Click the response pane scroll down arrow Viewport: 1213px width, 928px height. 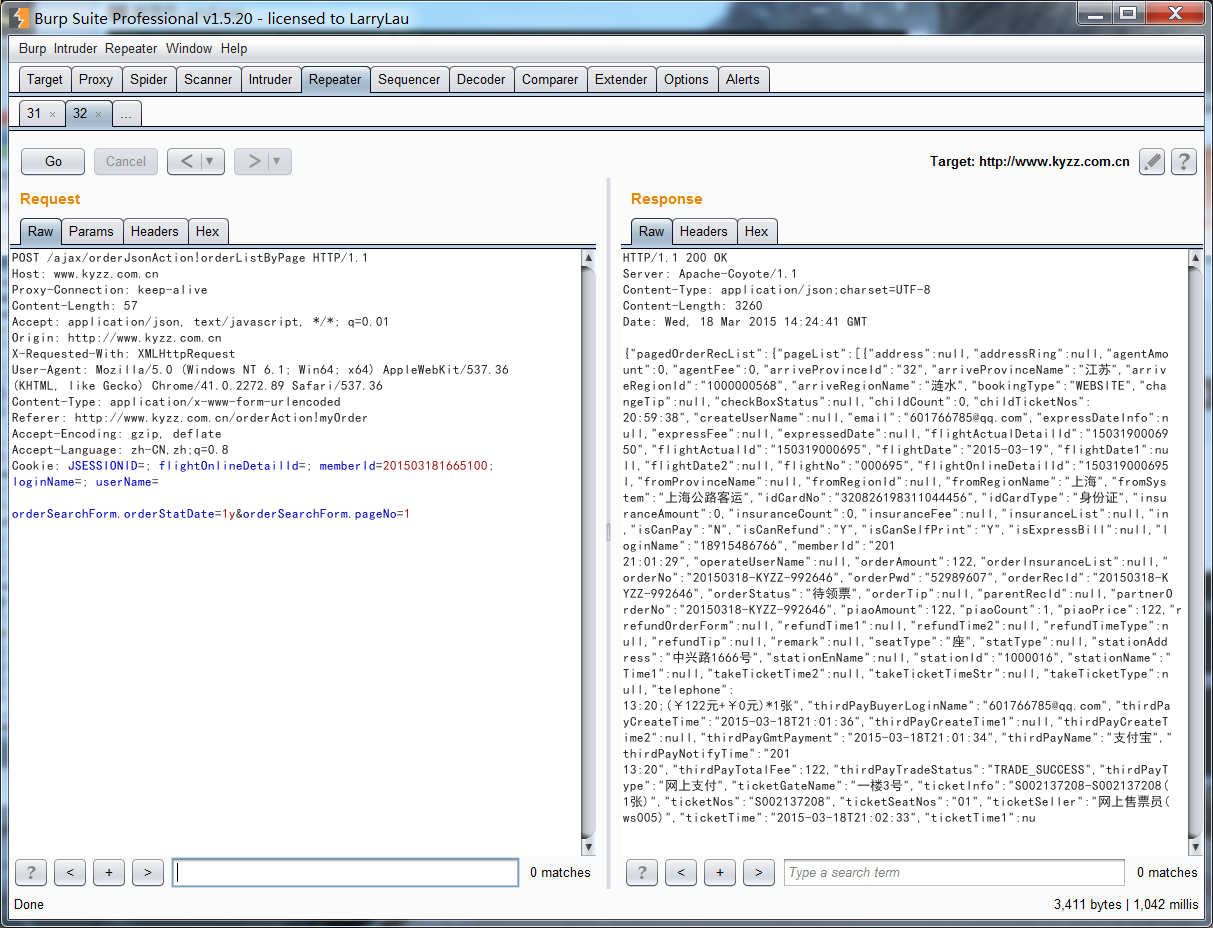1195,848
